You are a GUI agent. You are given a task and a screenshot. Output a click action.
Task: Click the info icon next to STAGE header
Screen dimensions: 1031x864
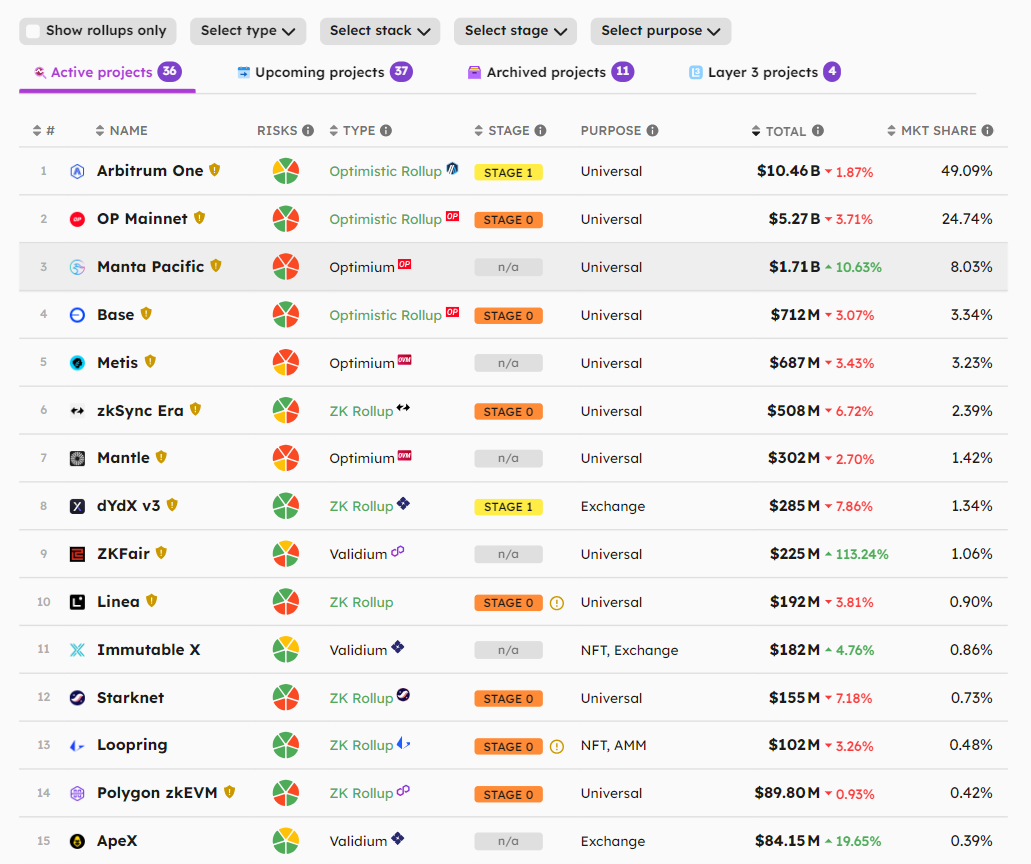click(540, 131)
